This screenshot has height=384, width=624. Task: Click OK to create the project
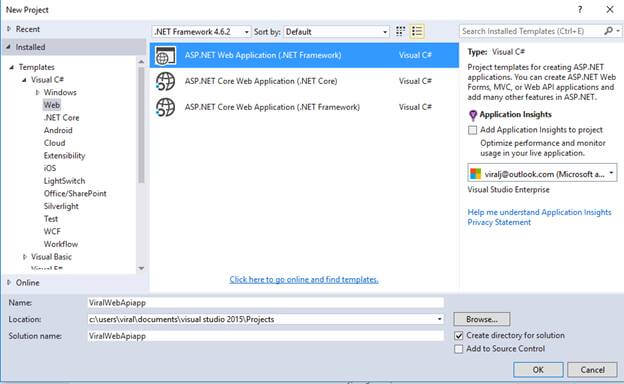[538, 370]
